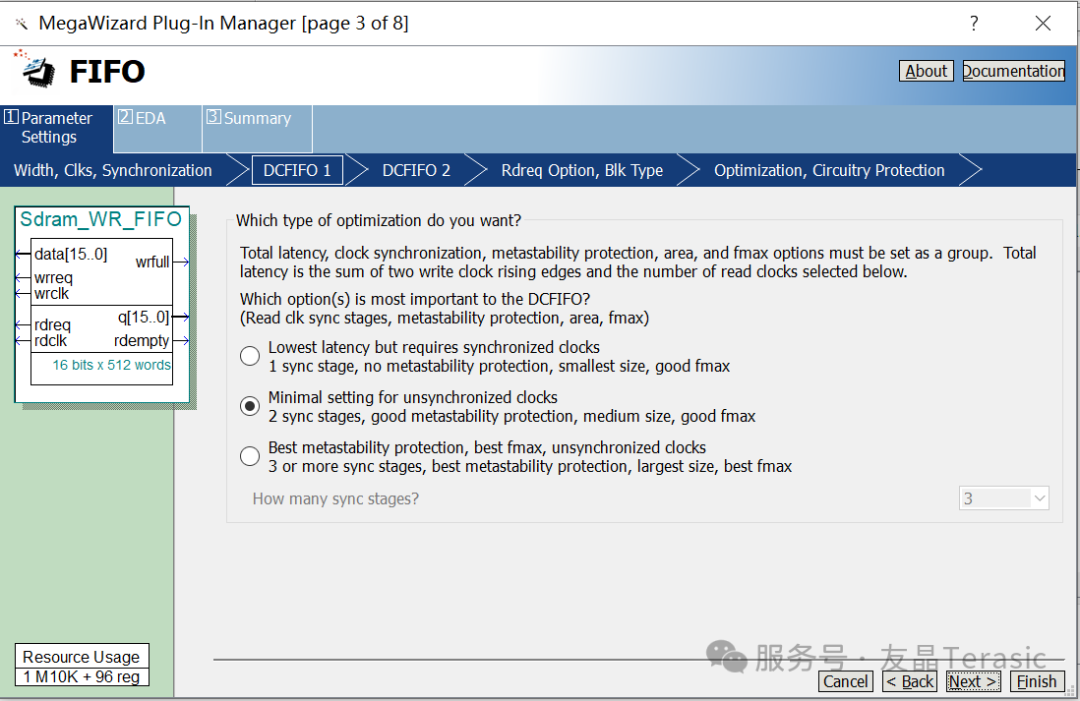Select Minimal setting for unsynchronized clocks
Viewport: 1080px width, 701px height.
(249, 405)
